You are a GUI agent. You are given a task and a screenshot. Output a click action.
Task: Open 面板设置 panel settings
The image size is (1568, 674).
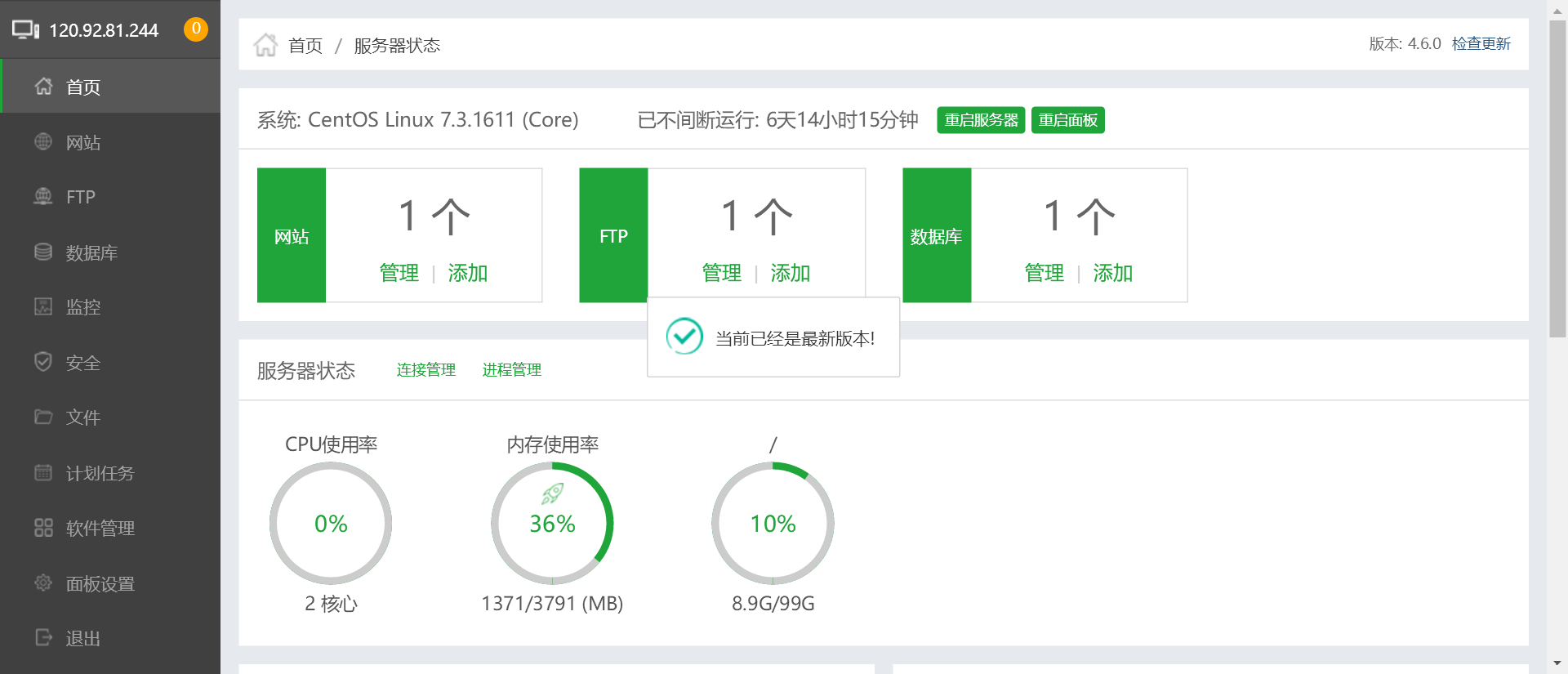(x=110, y=582)
